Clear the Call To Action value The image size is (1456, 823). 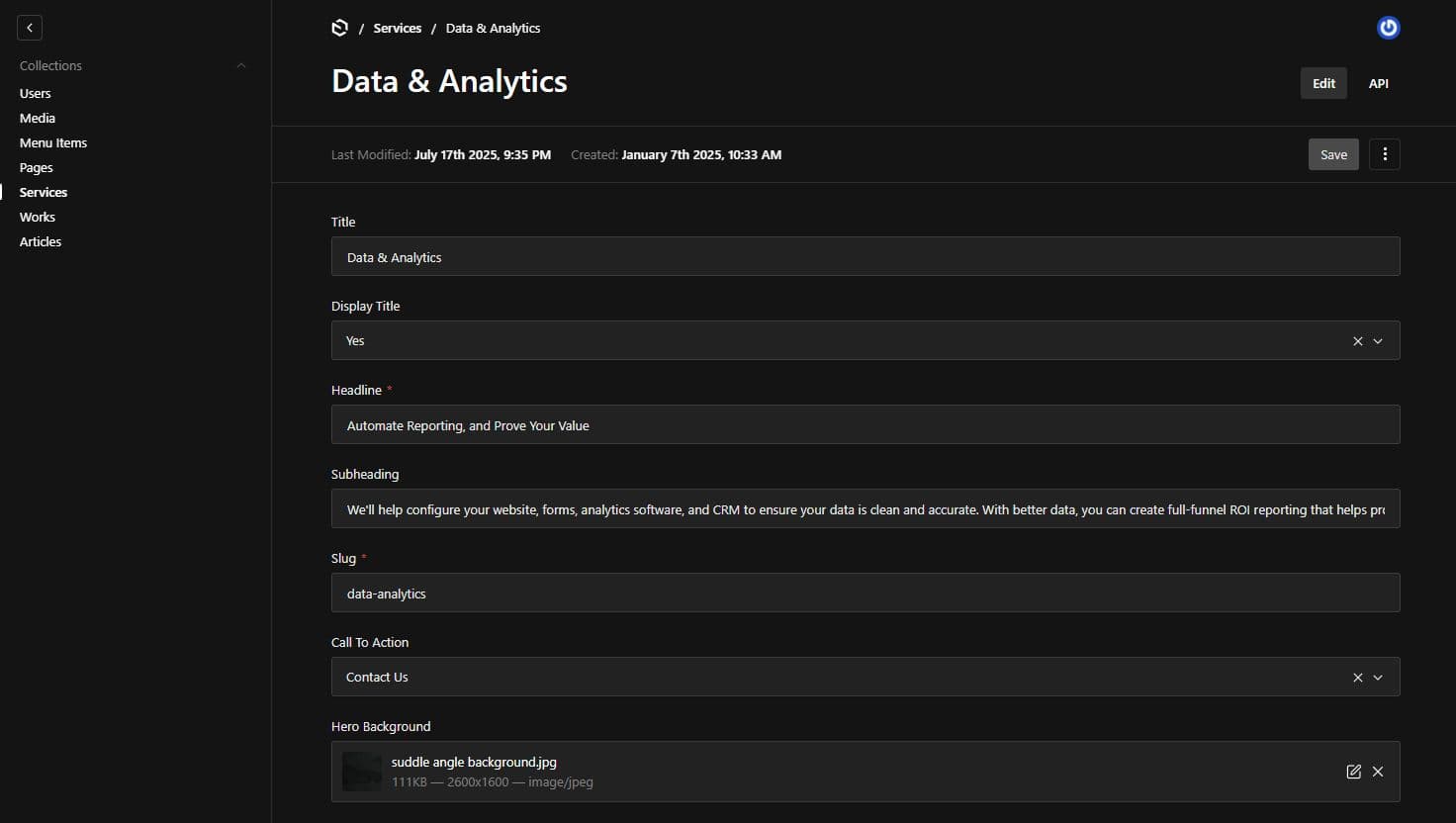[x=1357, y=678]
